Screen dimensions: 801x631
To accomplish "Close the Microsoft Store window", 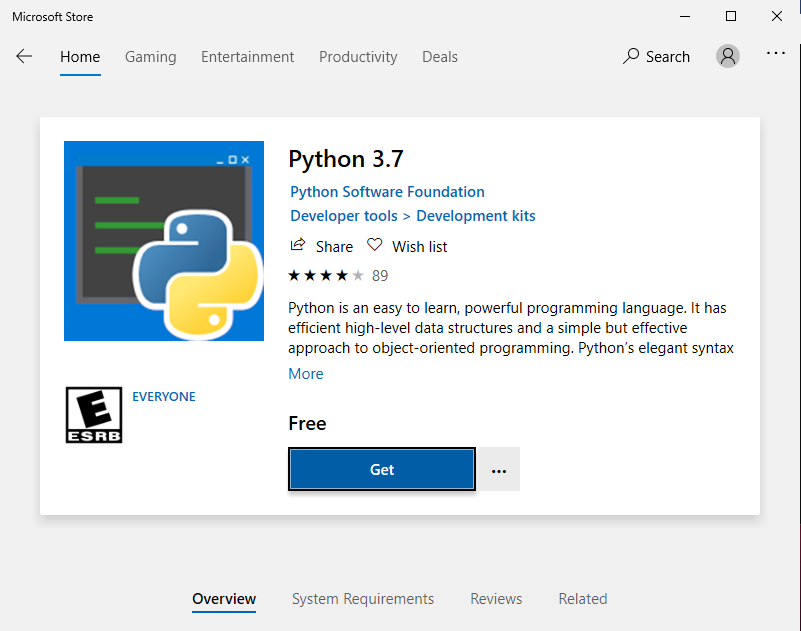I will pos(777,16).
